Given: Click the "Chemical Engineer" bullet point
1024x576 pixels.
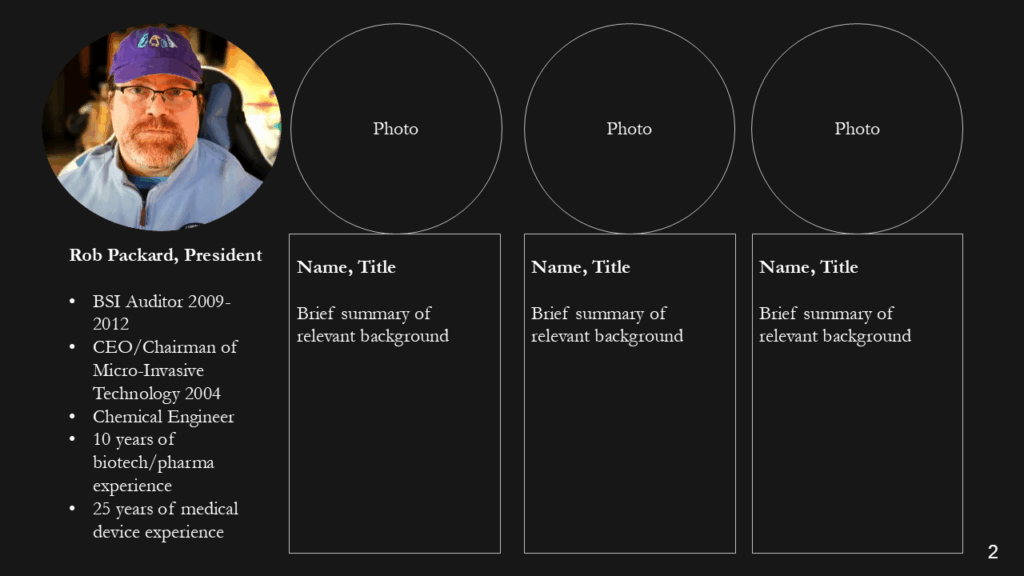Looking at the screenshot, I should click(x=163, y=417).
